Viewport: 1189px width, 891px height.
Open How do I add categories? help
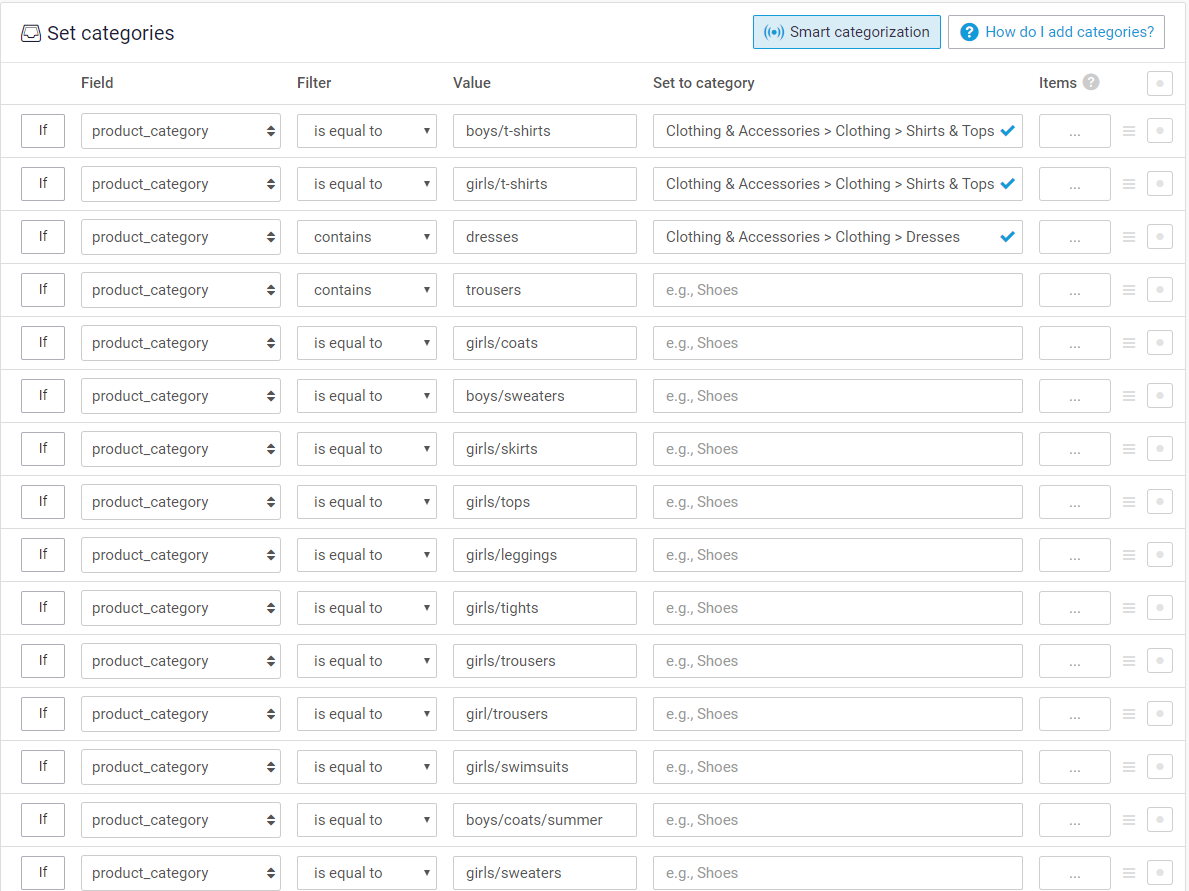click(1056, 32)
